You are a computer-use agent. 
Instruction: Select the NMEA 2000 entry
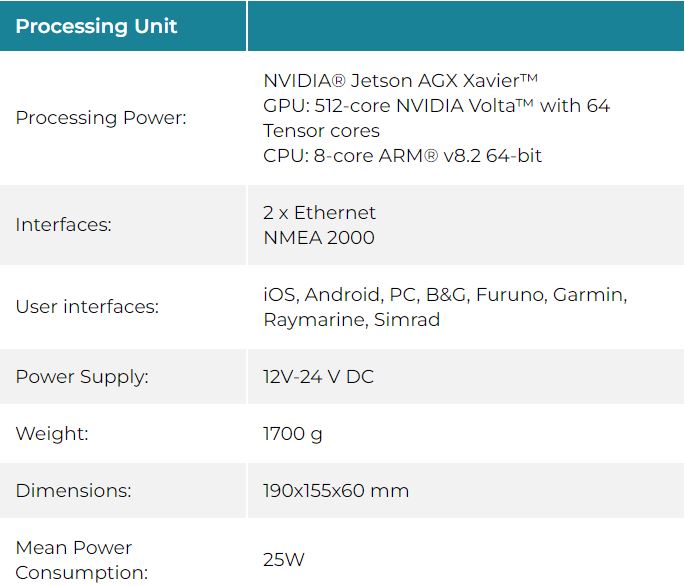pos(319,238)
